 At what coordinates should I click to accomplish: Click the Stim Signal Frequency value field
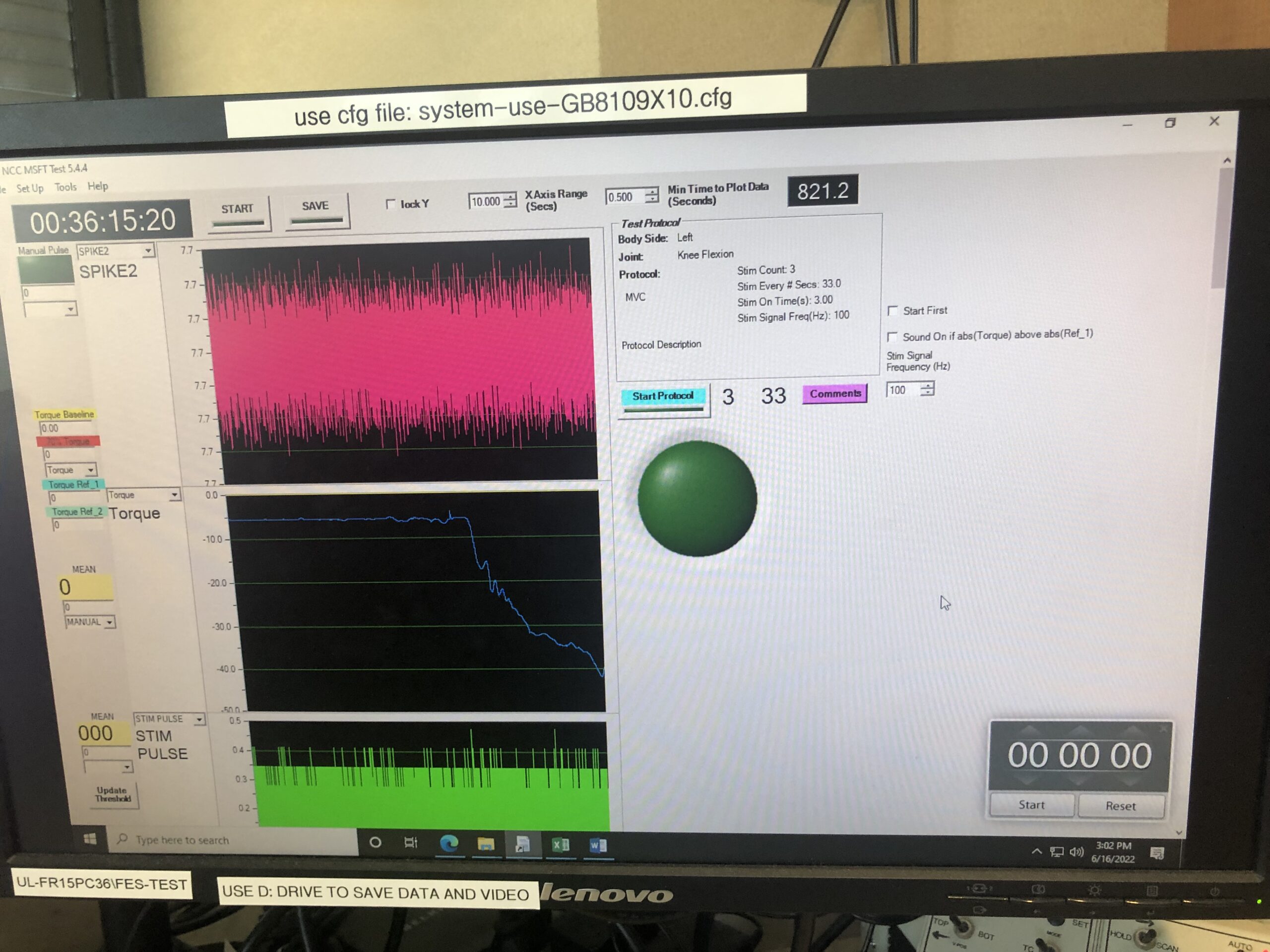coord(904,390)
